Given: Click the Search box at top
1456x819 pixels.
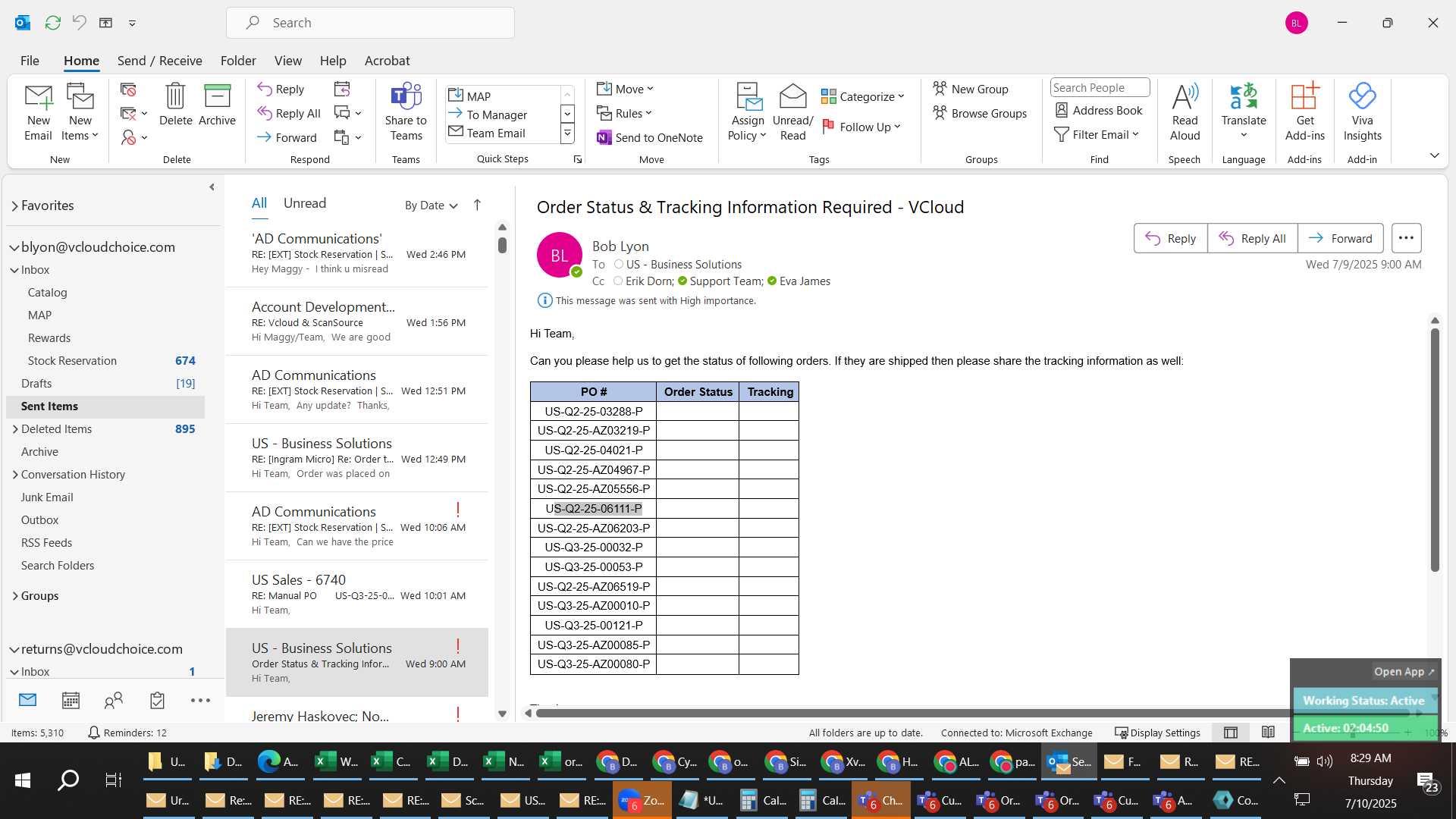Looking at the screenshot, I should point(370,23).
